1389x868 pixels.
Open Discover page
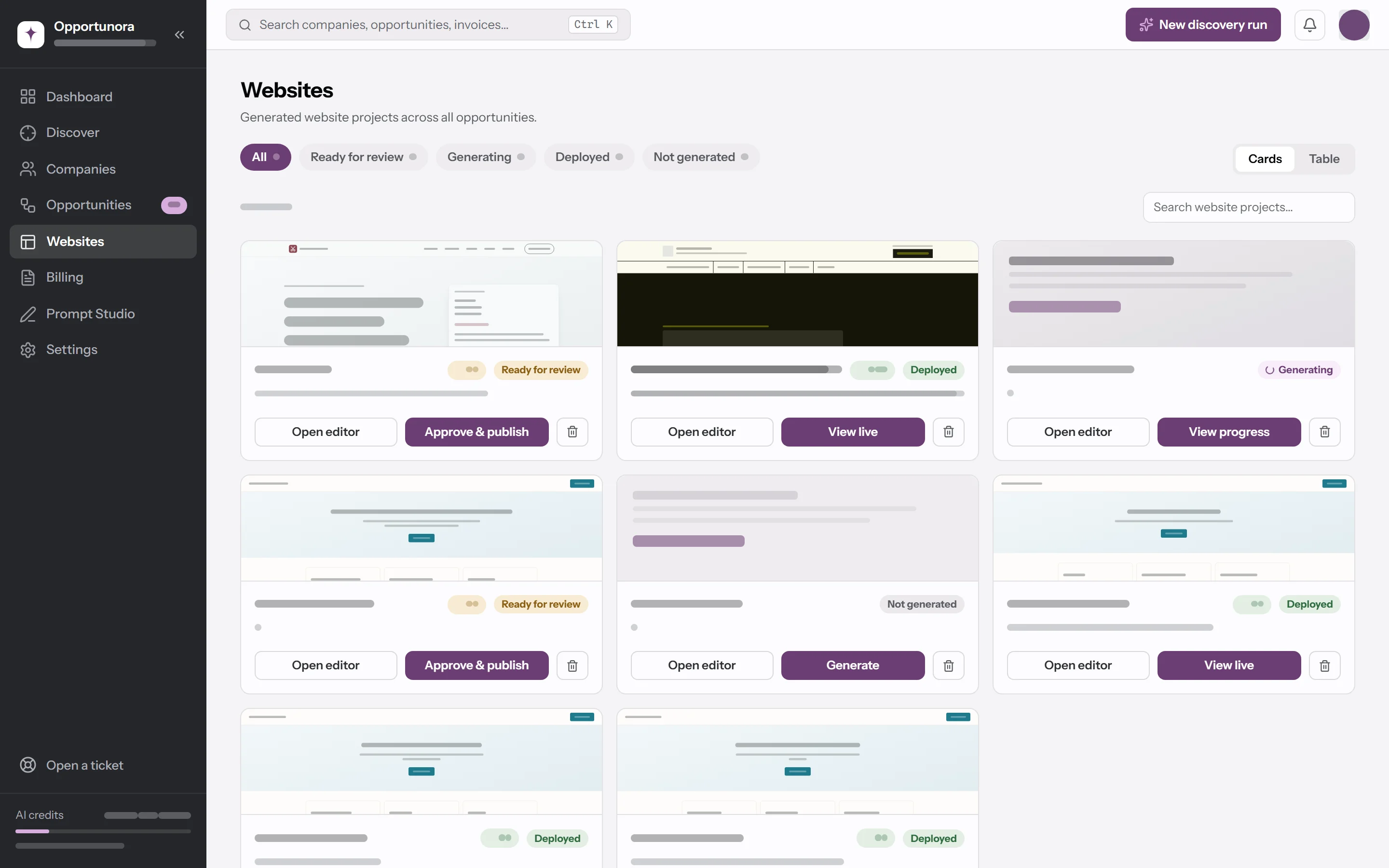click(x=103, y=133)
